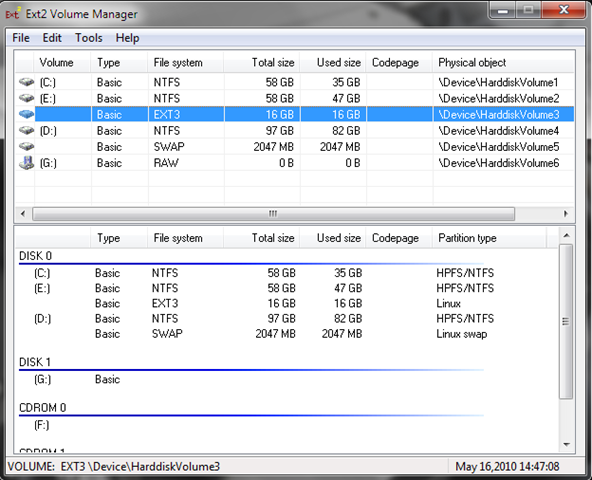Select the (G:) volume in top list
Viewport: 592px width, 480px height.
[x=48, y=163]
